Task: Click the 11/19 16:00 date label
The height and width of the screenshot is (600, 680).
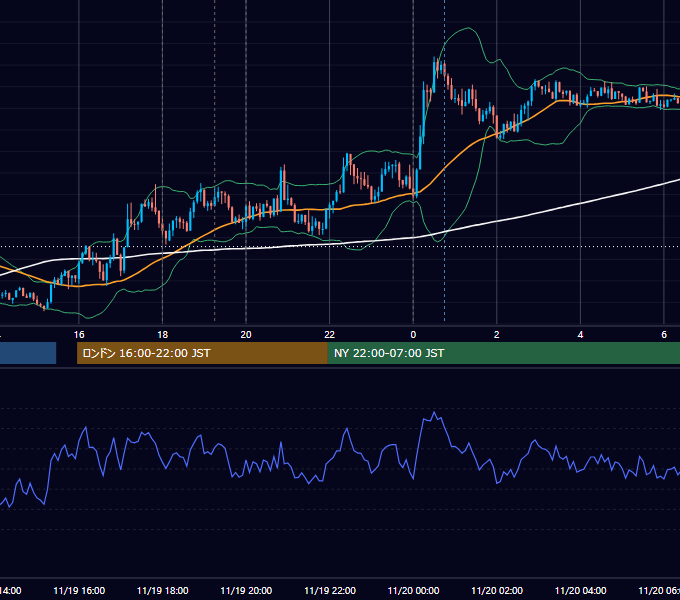Action: [x=79, y=590]
